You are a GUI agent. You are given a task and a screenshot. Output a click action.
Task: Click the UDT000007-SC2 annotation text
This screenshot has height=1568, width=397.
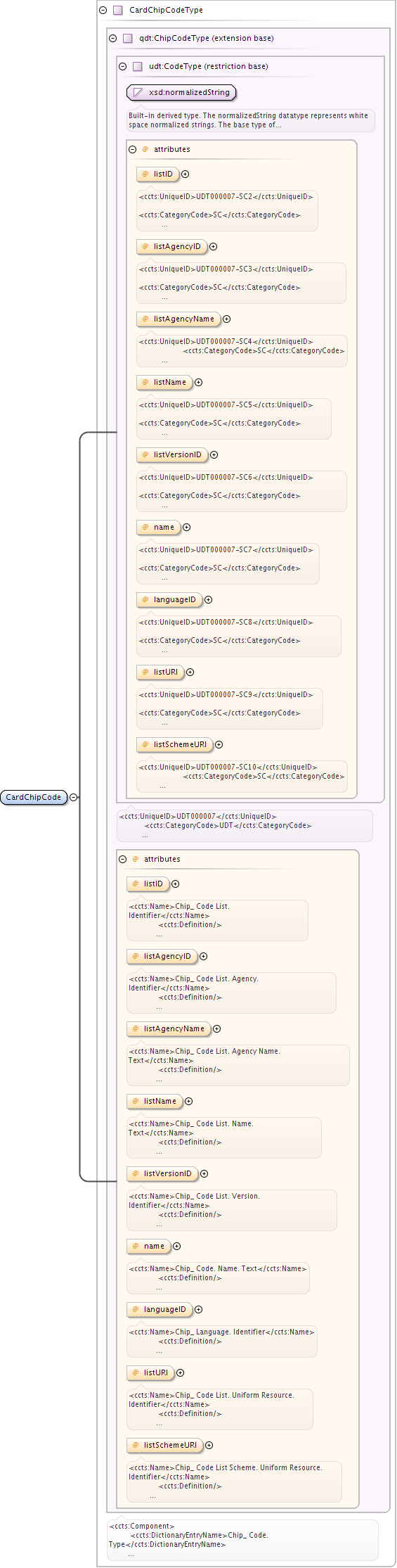pos(226,197)
